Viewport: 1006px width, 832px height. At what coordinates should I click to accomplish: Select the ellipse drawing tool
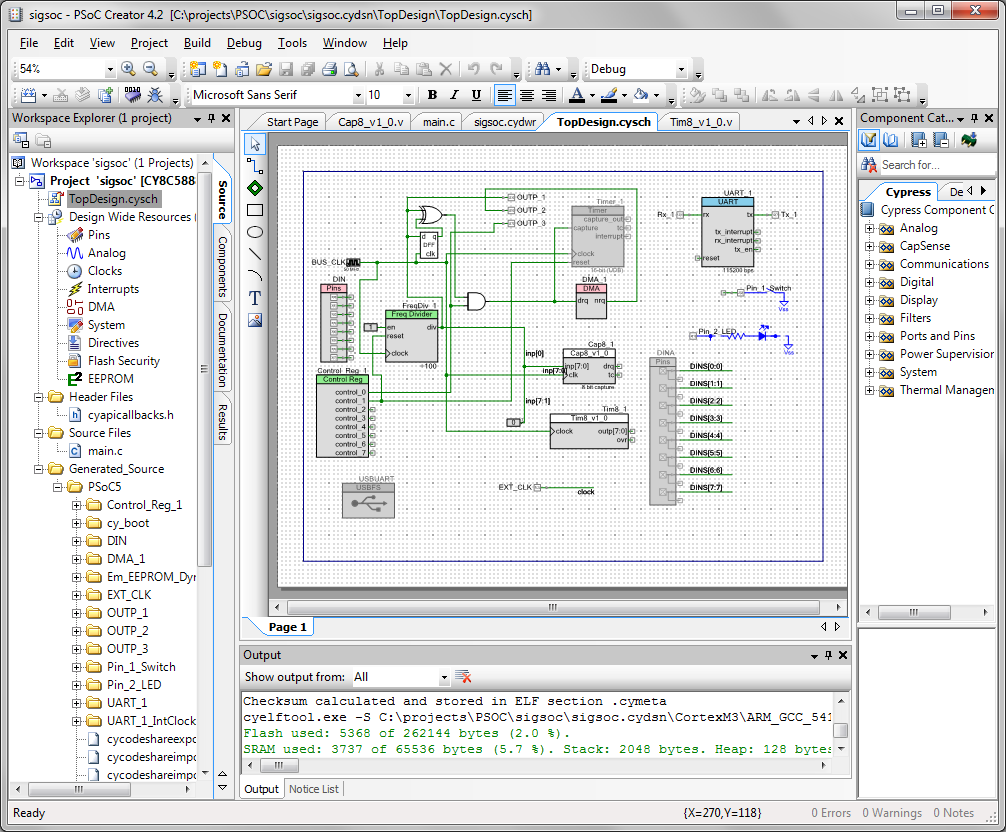point(255,232)
